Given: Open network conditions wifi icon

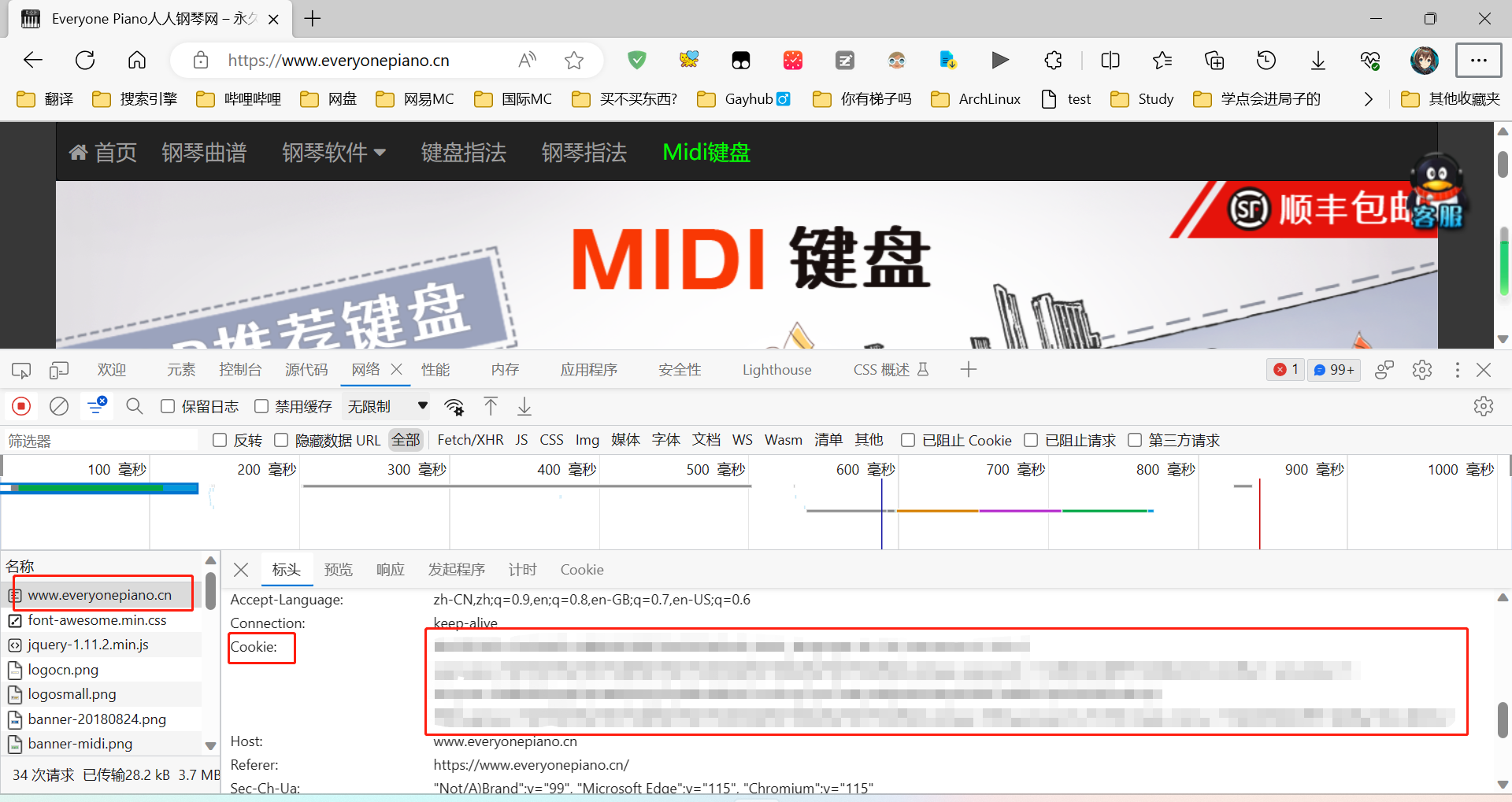Looking at the screenshot, I should tap(454, 406).
